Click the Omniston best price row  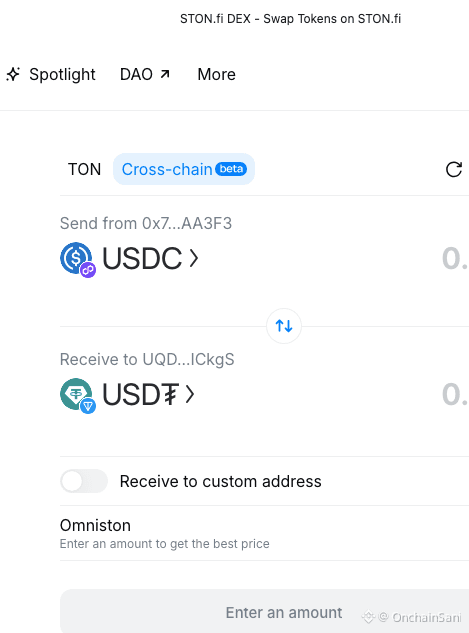(x=264, y=533)
